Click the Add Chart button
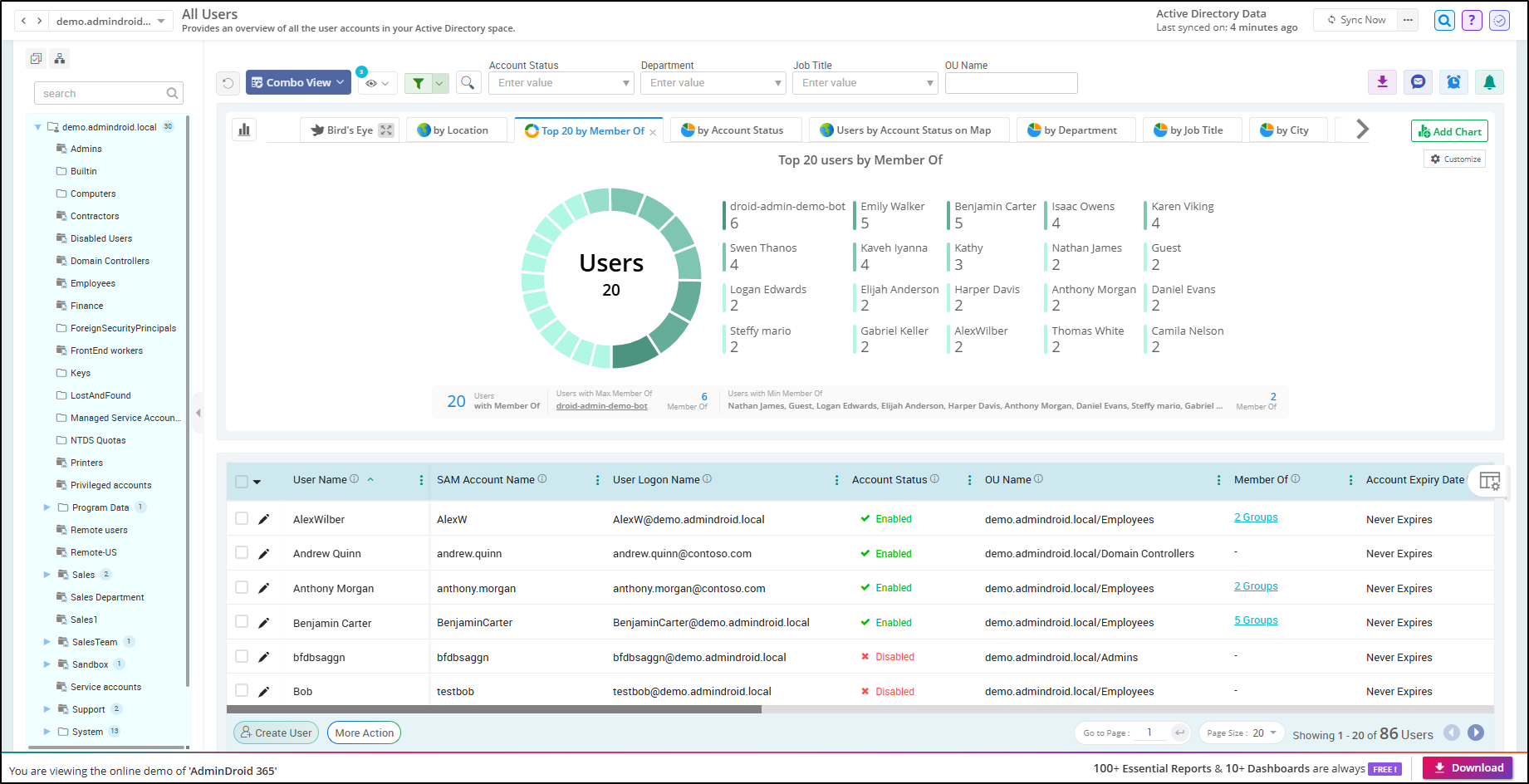This screenshot has height=784, width=1529. point(1449,131)
